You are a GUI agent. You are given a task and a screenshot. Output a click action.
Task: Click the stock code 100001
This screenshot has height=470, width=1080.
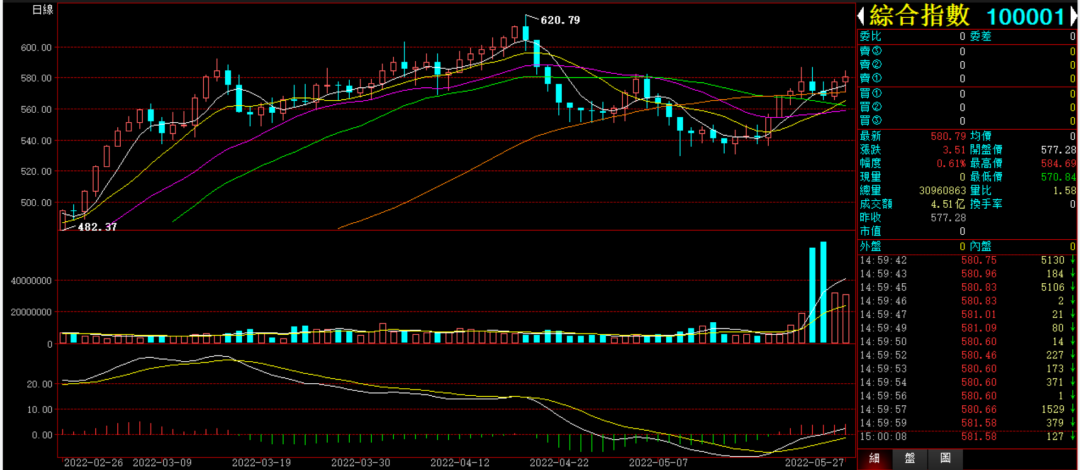[x=1026, y=16]
